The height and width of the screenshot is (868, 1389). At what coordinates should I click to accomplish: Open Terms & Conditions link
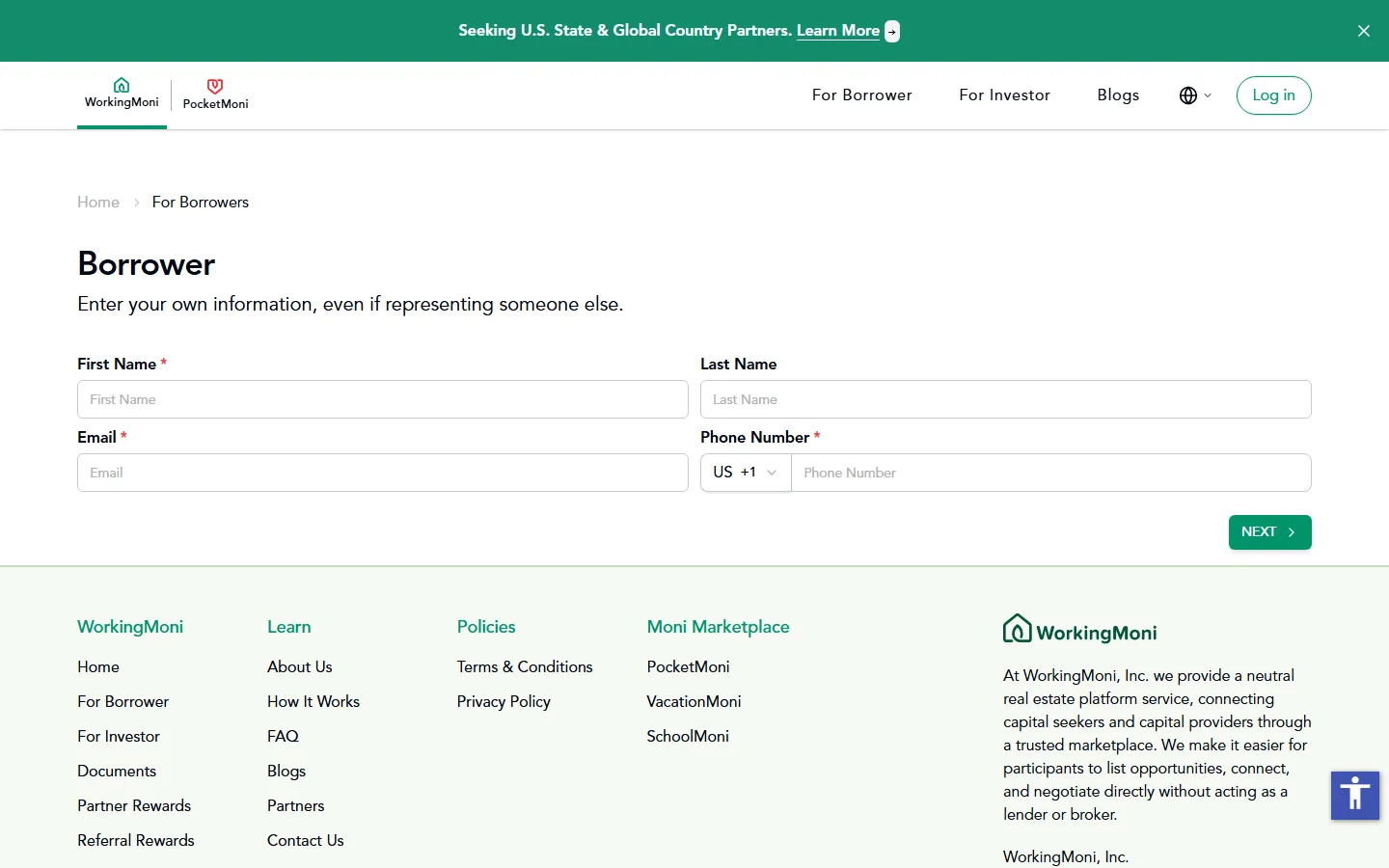(x=525, y=666)
